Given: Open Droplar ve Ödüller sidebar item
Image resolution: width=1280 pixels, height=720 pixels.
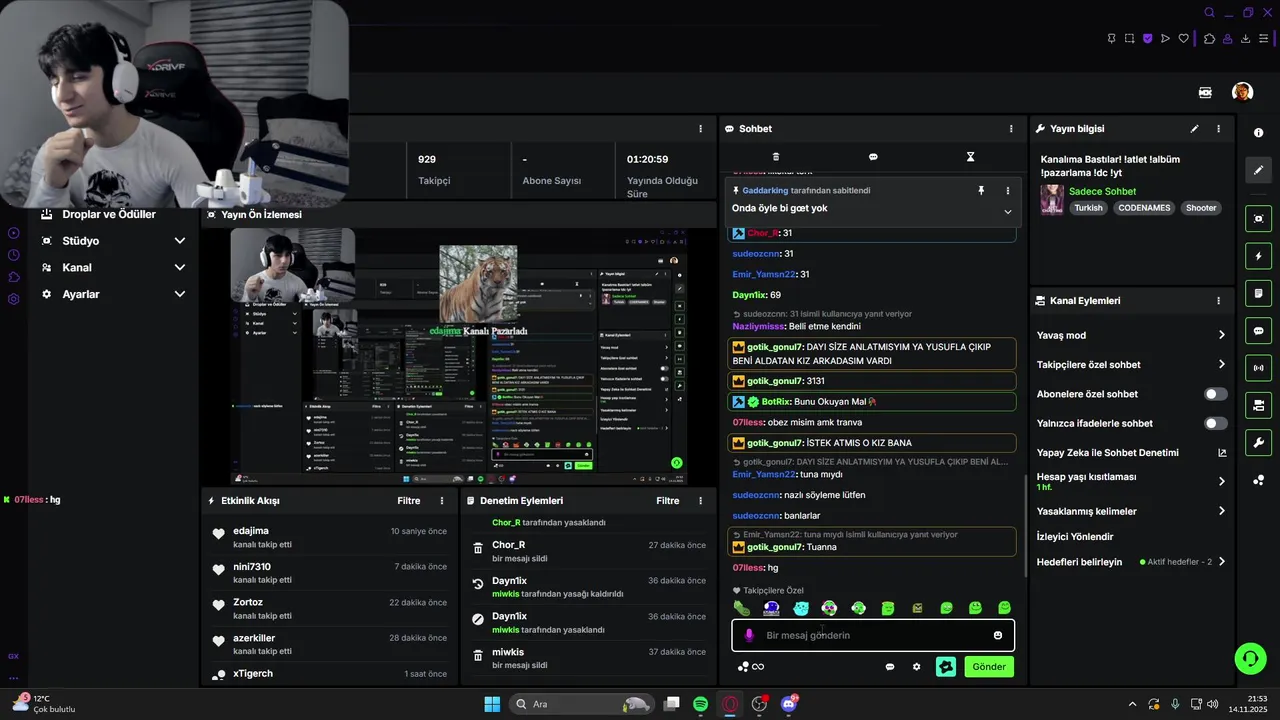Looking at the screenshot, I should [x=109, y=215].
